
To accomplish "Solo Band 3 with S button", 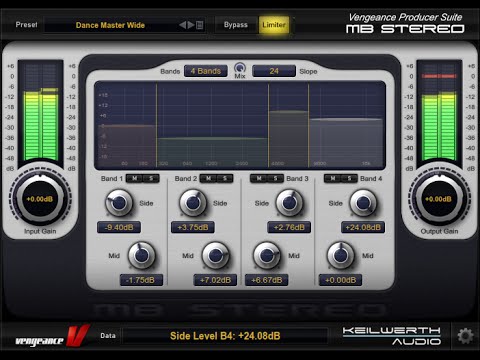I will [275, 179].
